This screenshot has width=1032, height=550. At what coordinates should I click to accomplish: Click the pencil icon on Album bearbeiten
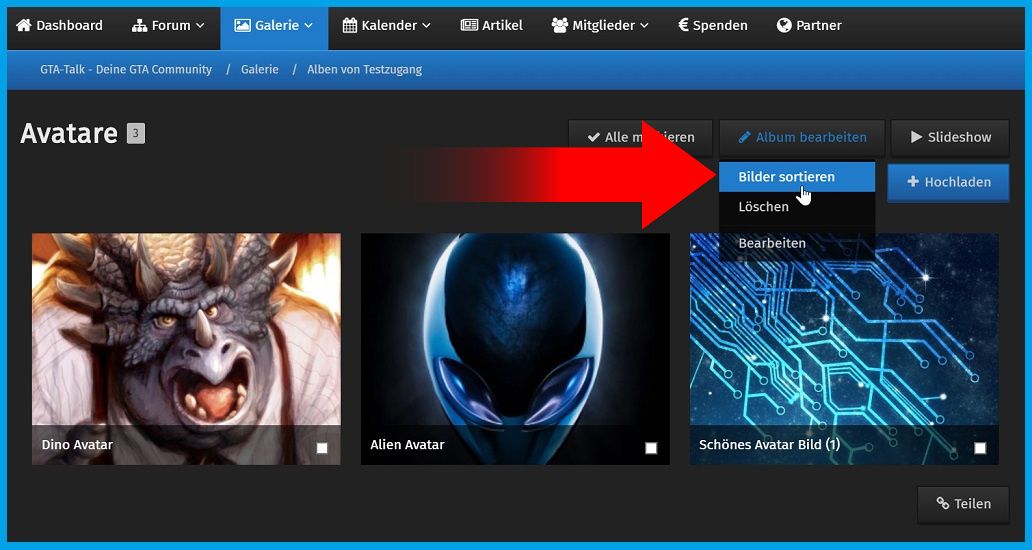click(x=744, y=137)
